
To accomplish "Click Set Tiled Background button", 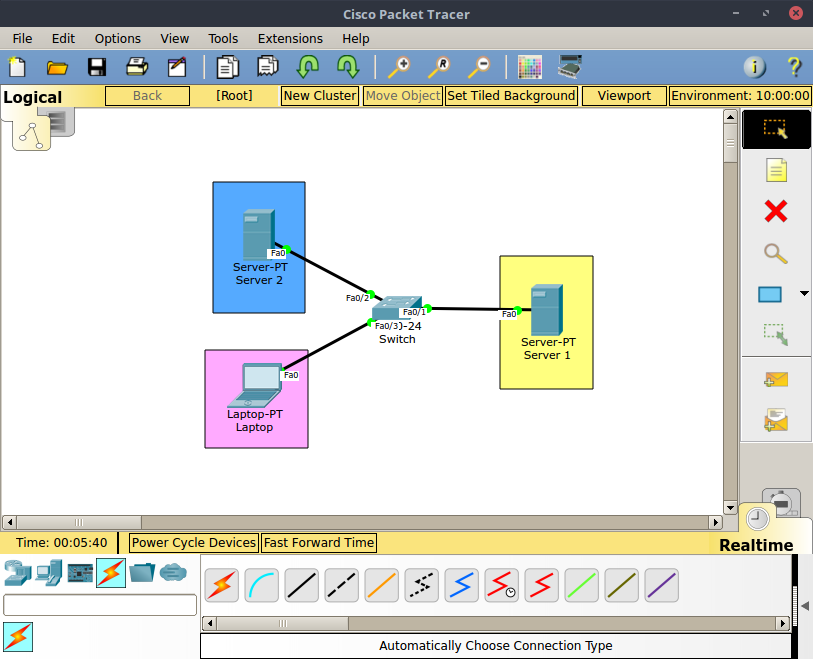I will pos(511,96).
